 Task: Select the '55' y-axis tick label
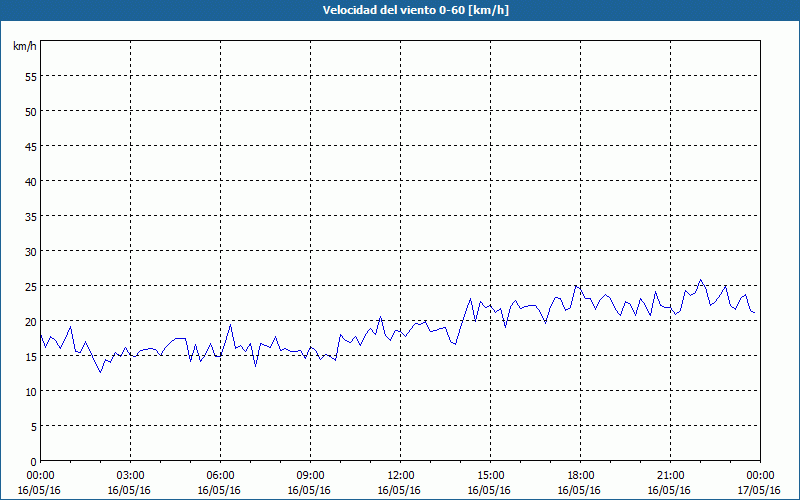tap(31, 77)
